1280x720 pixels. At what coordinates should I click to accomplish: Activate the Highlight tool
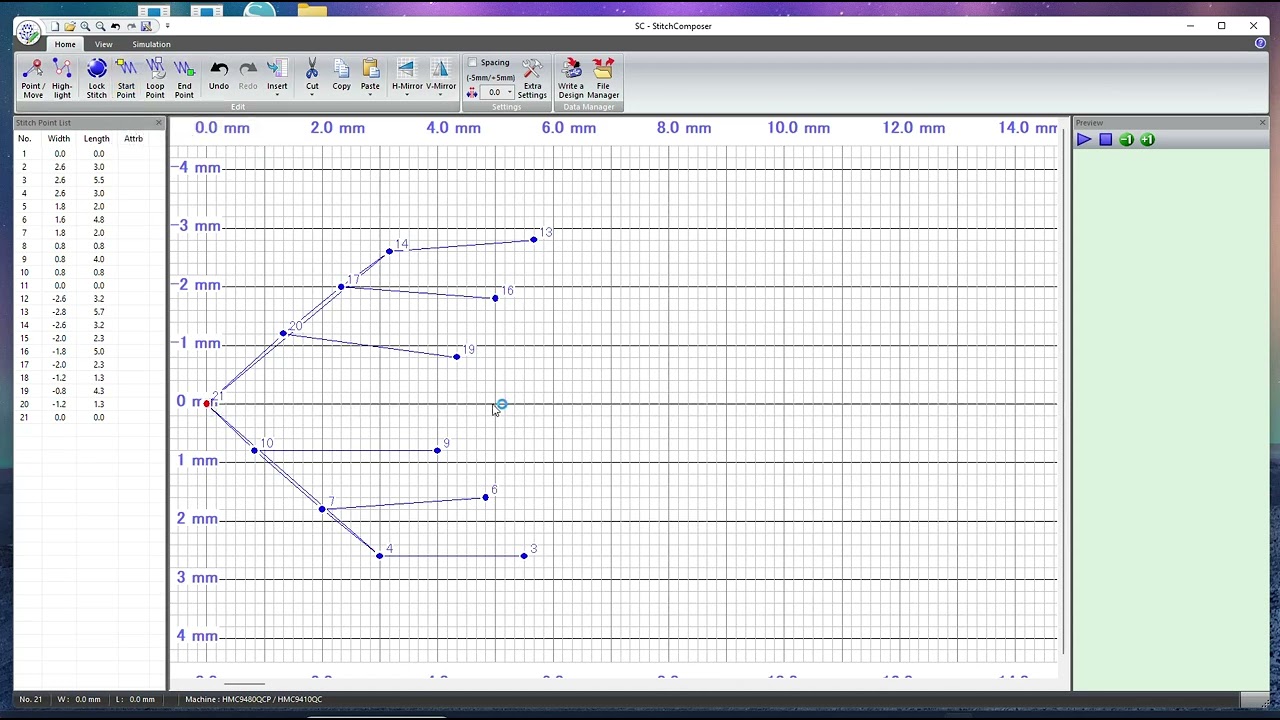62,78
